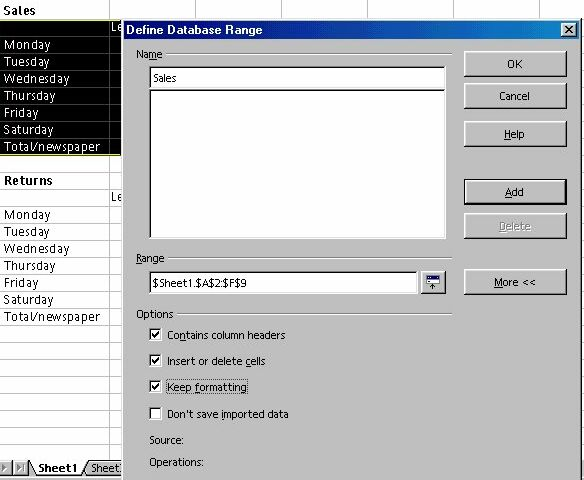Open Help for database ranges

point(515,134)
